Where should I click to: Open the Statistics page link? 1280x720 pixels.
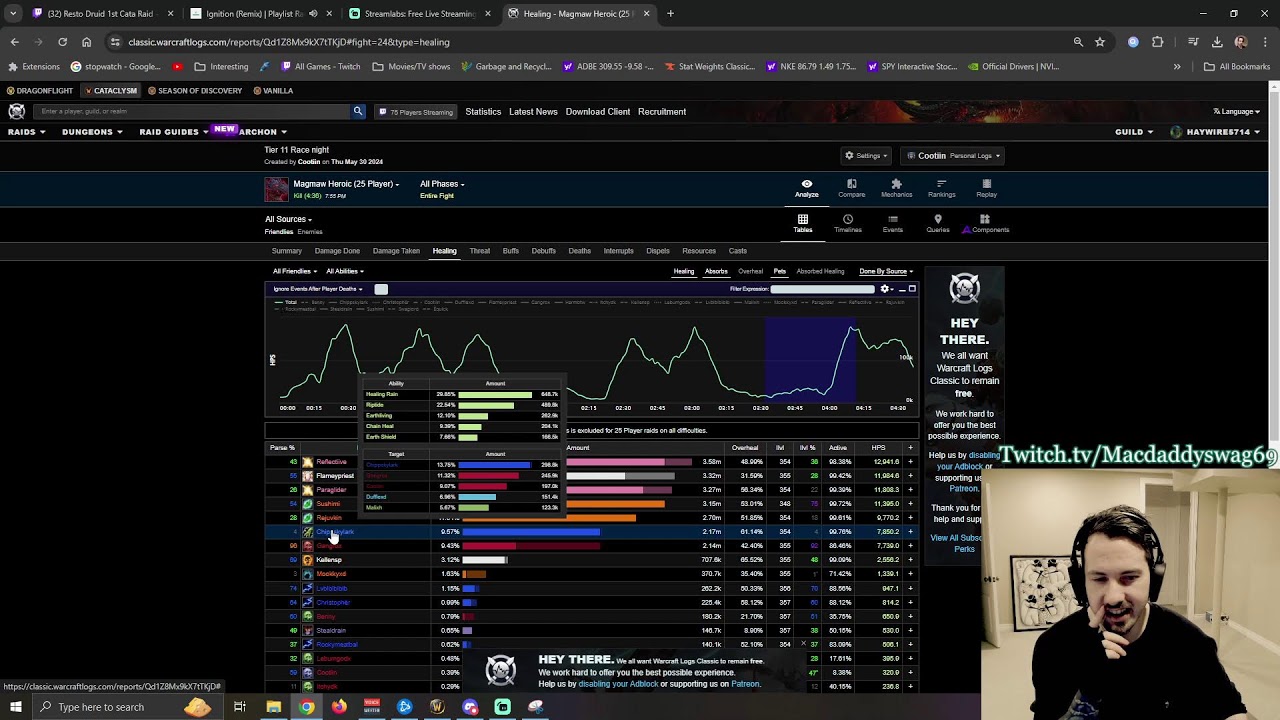pyautogui.click(x=483, y=112)
